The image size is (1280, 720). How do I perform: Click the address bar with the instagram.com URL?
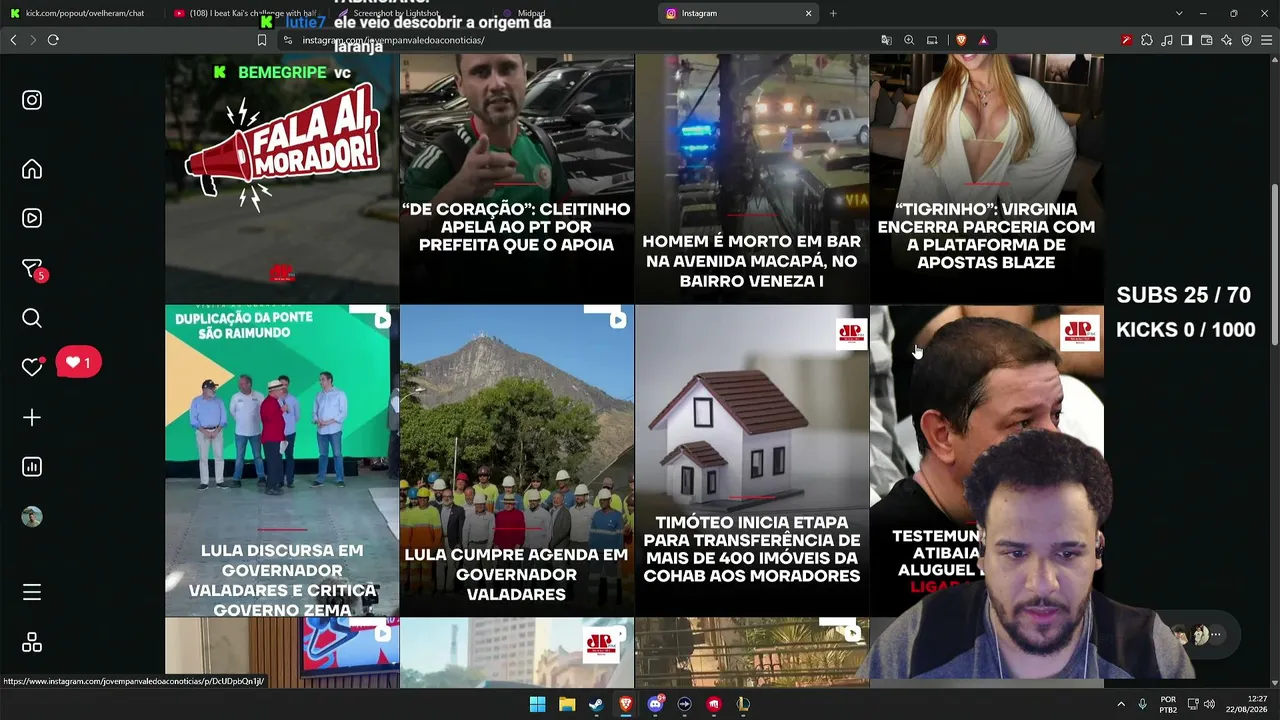(x=580, y=40)
